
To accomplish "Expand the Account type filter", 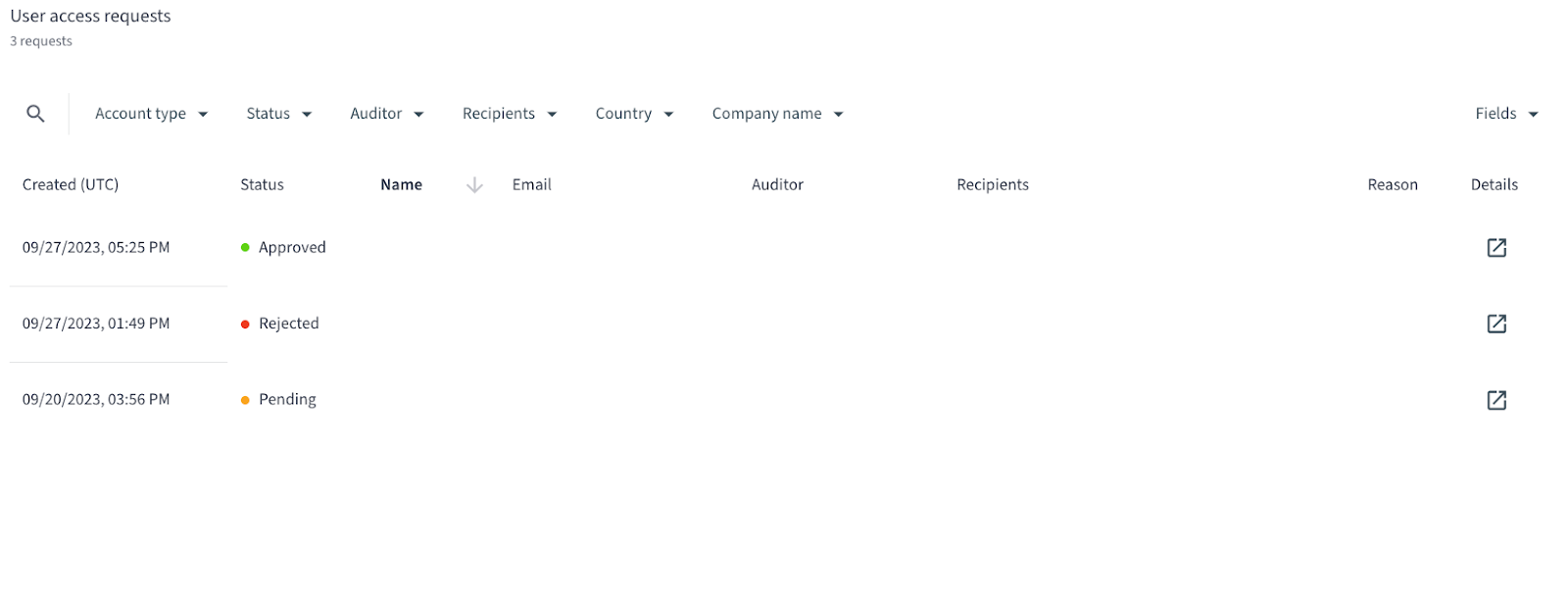I will [x=152, y=114].
